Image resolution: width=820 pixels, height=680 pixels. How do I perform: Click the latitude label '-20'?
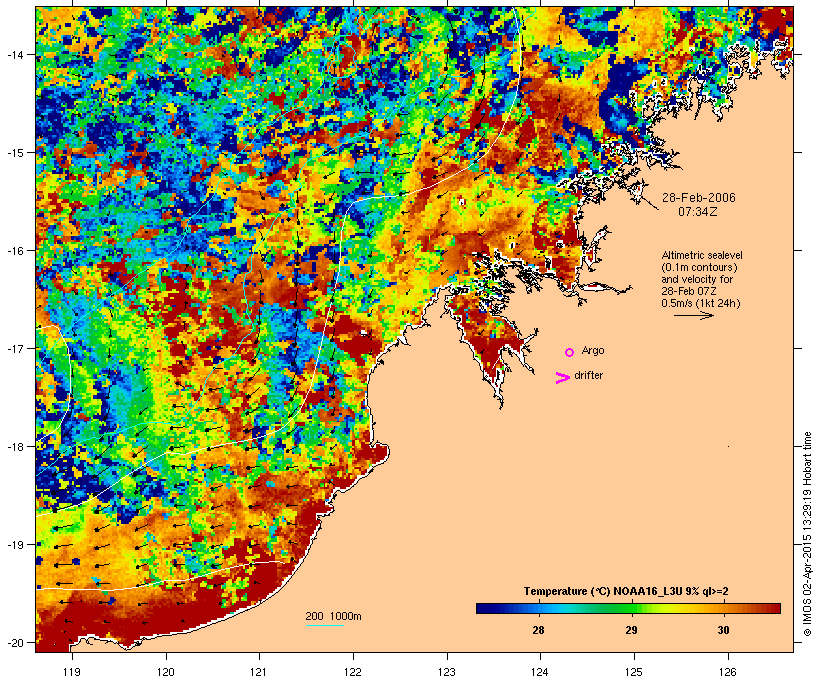click(x=14, y=642)
